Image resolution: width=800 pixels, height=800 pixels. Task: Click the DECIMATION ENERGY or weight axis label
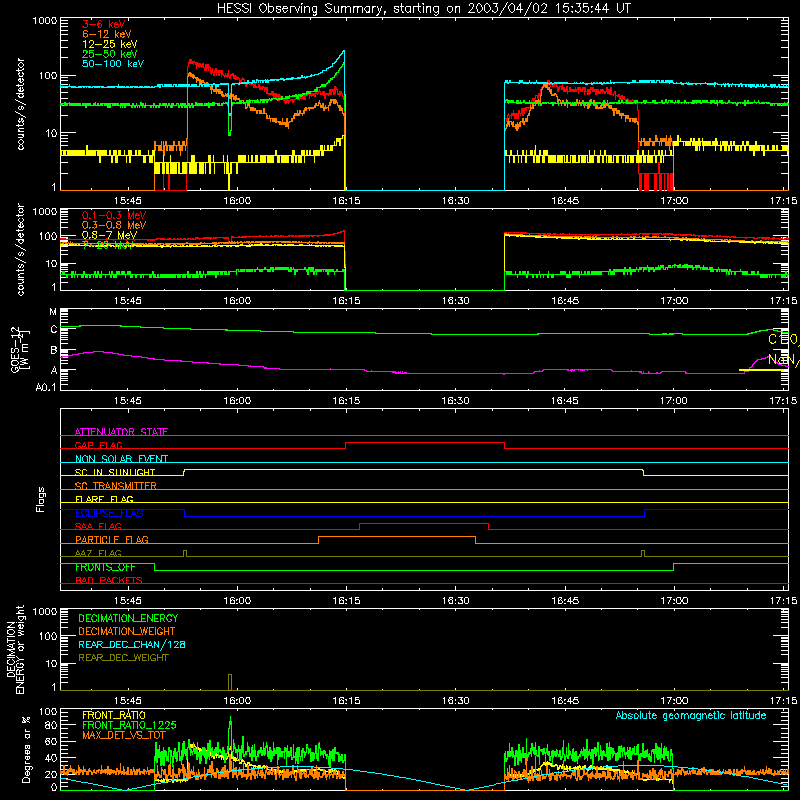tap(15, 649)
